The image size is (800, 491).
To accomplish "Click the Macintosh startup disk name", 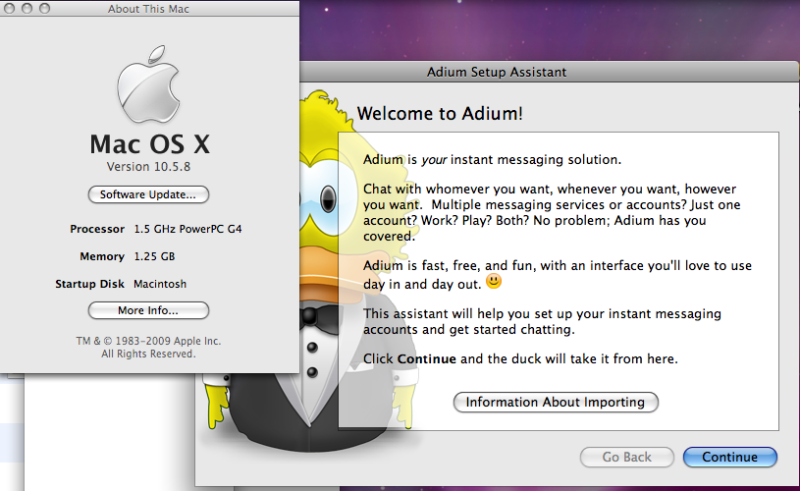I will [x=160, y=284].
